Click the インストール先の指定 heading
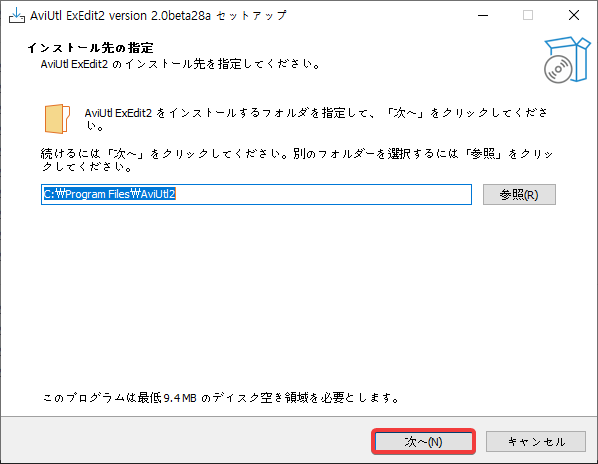The height and width of the screenshot is (464, 598). click(x=90, y=48)
